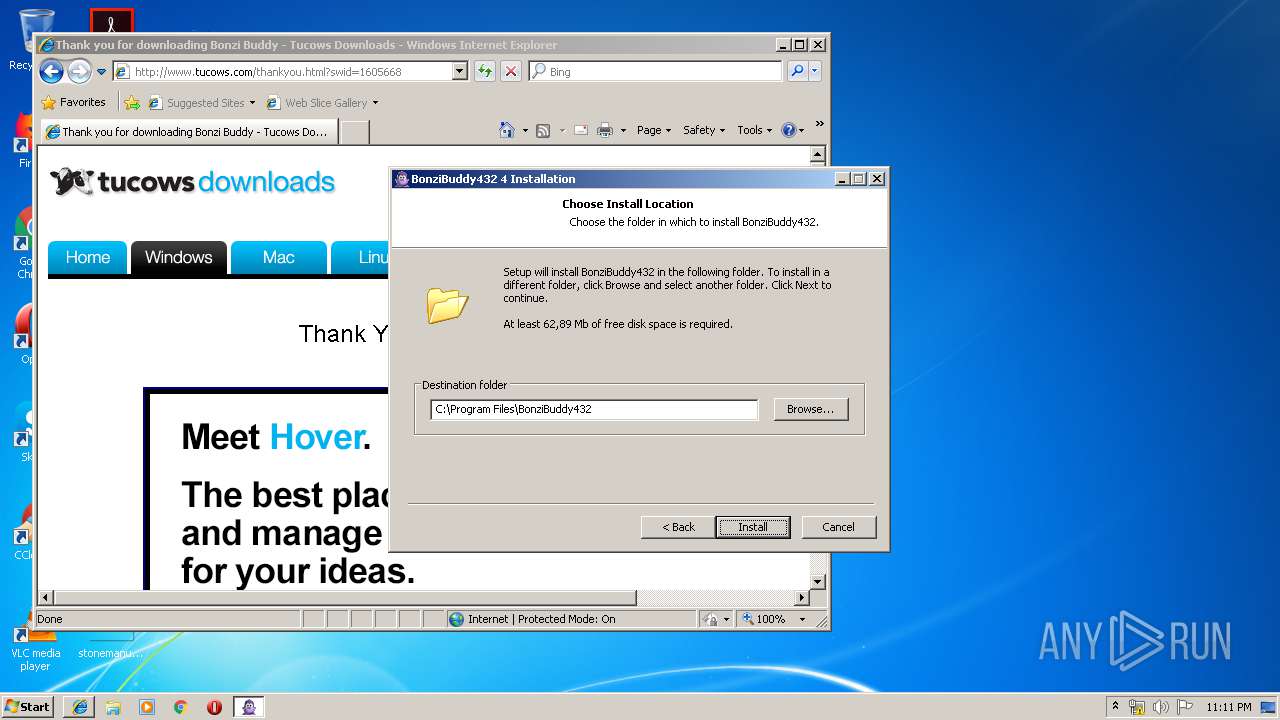
Task: Click the taskbar clock
Action: [1228, 707]
